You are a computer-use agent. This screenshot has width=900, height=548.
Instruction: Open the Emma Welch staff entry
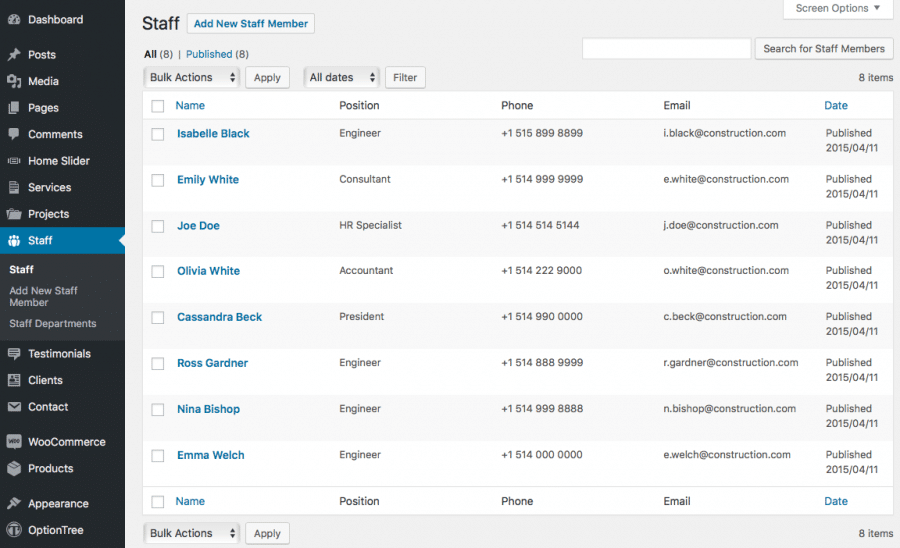point(211,455)
